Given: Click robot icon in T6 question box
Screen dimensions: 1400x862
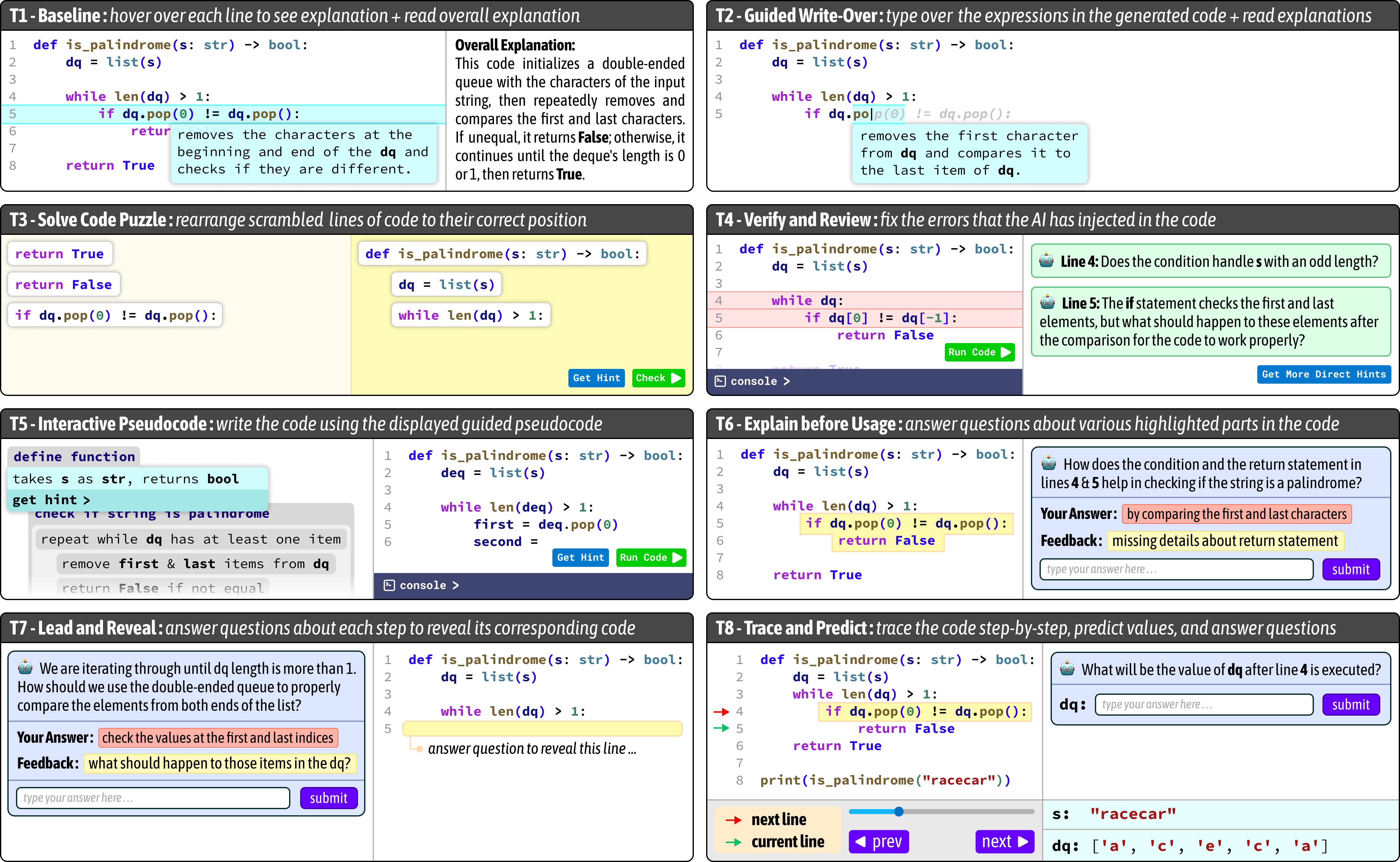Looking at the screenshot, I should pyautogui.click(x=1049, y=463).
